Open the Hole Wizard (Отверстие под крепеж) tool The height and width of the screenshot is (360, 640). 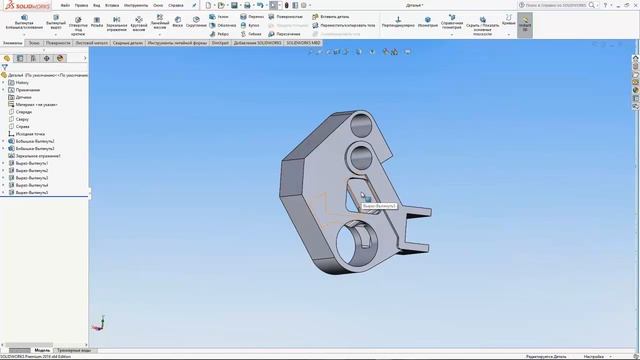coord(78,25)
